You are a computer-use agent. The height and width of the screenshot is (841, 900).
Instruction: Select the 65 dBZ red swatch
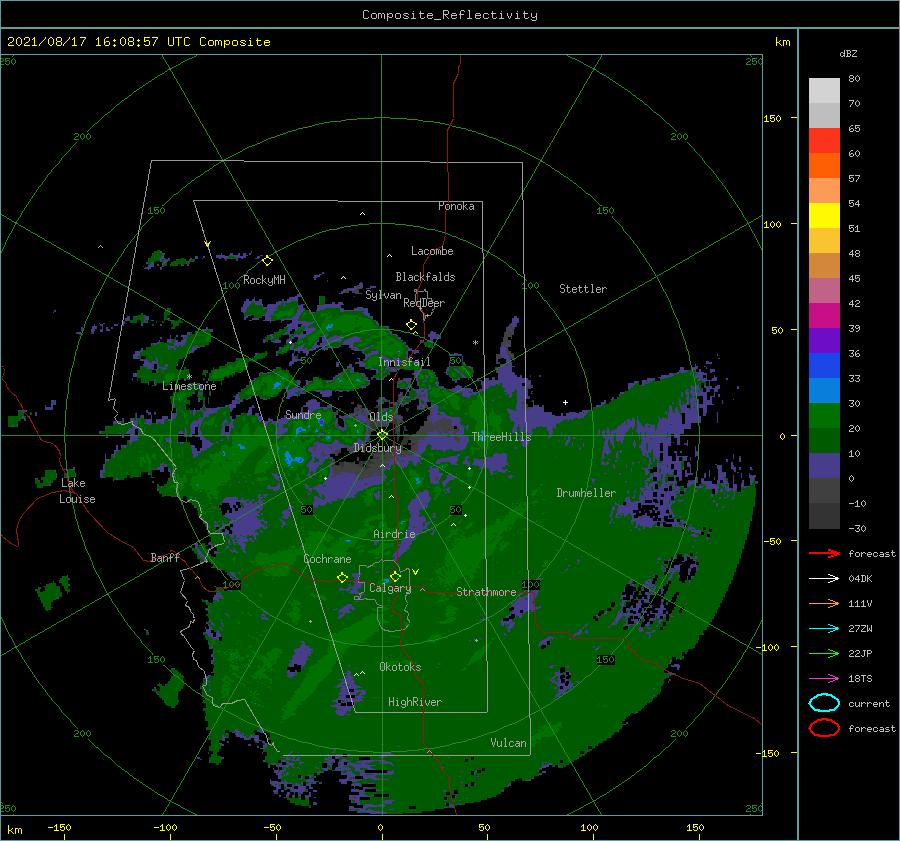pos(824,140)
